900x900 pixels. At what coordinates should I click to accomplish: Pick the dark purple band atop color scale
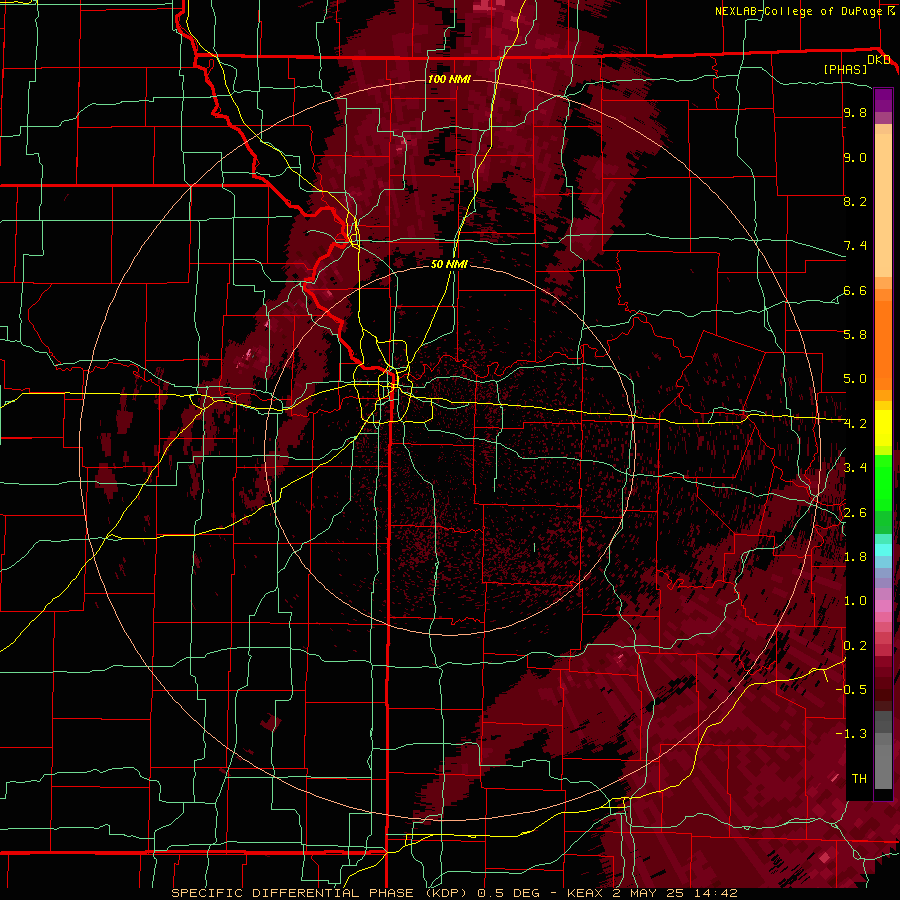click(x=883, y=100)
